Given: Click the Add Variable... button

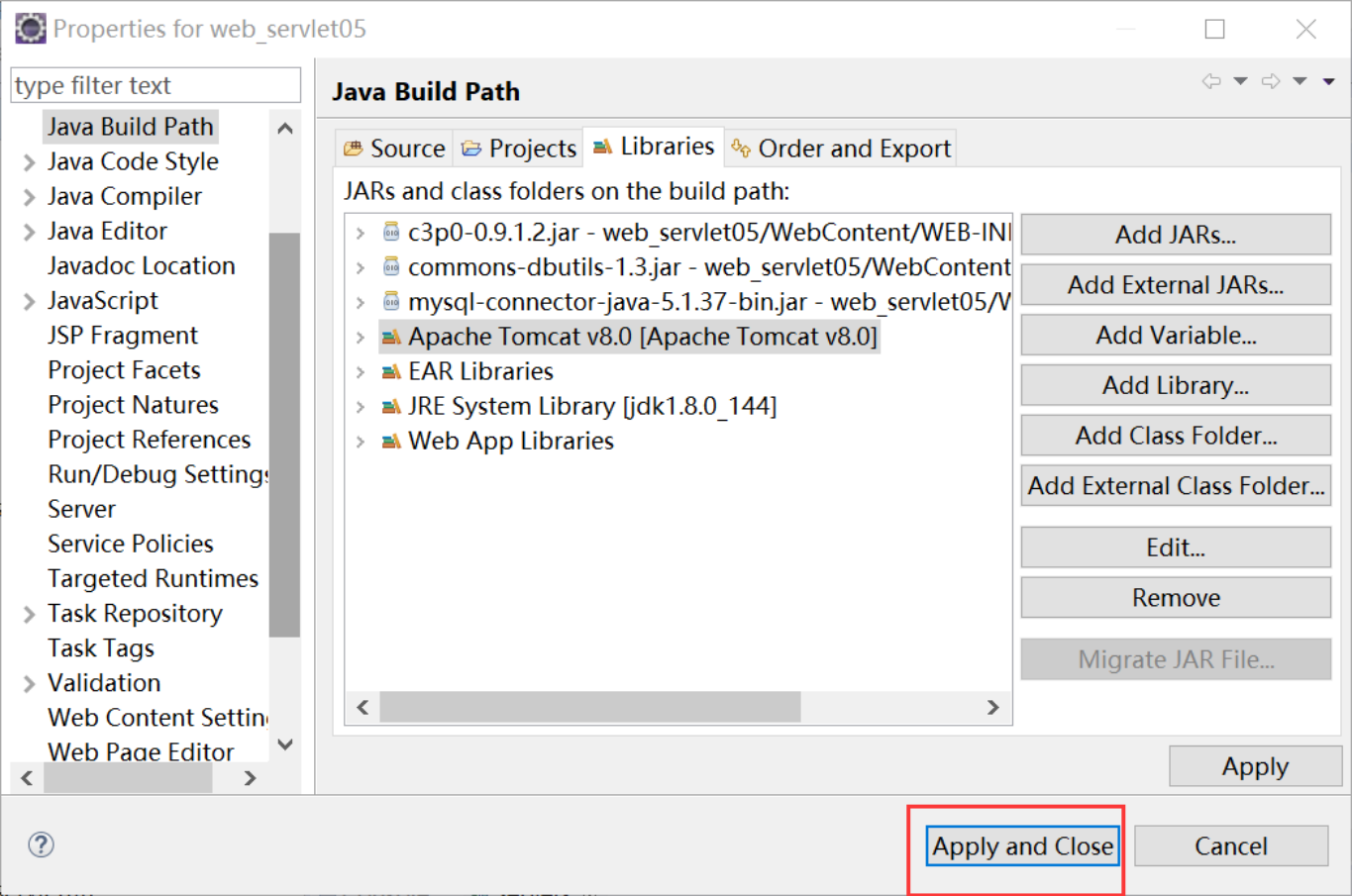Looking at the screenshot, I should 1176,336.
